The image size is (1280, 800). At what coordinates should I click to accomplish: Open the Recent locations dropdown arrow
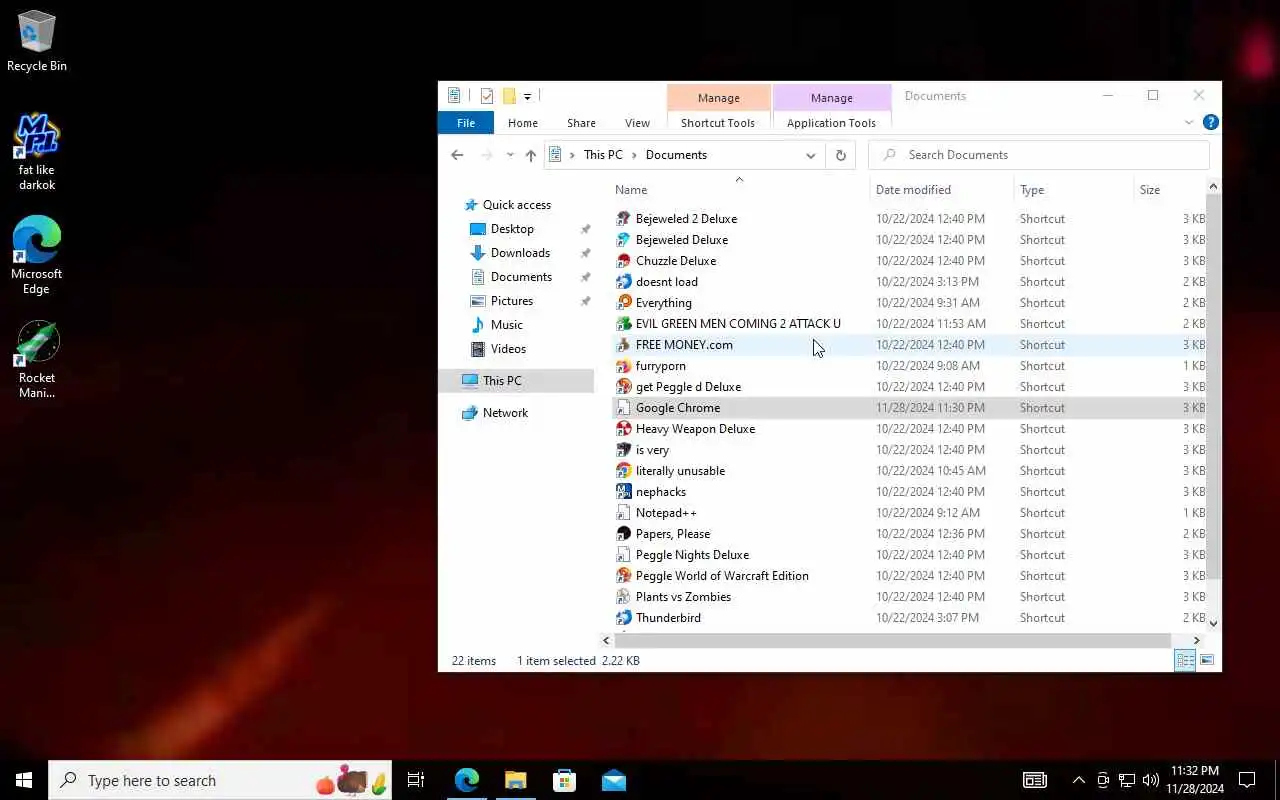[x=510, y=155]
